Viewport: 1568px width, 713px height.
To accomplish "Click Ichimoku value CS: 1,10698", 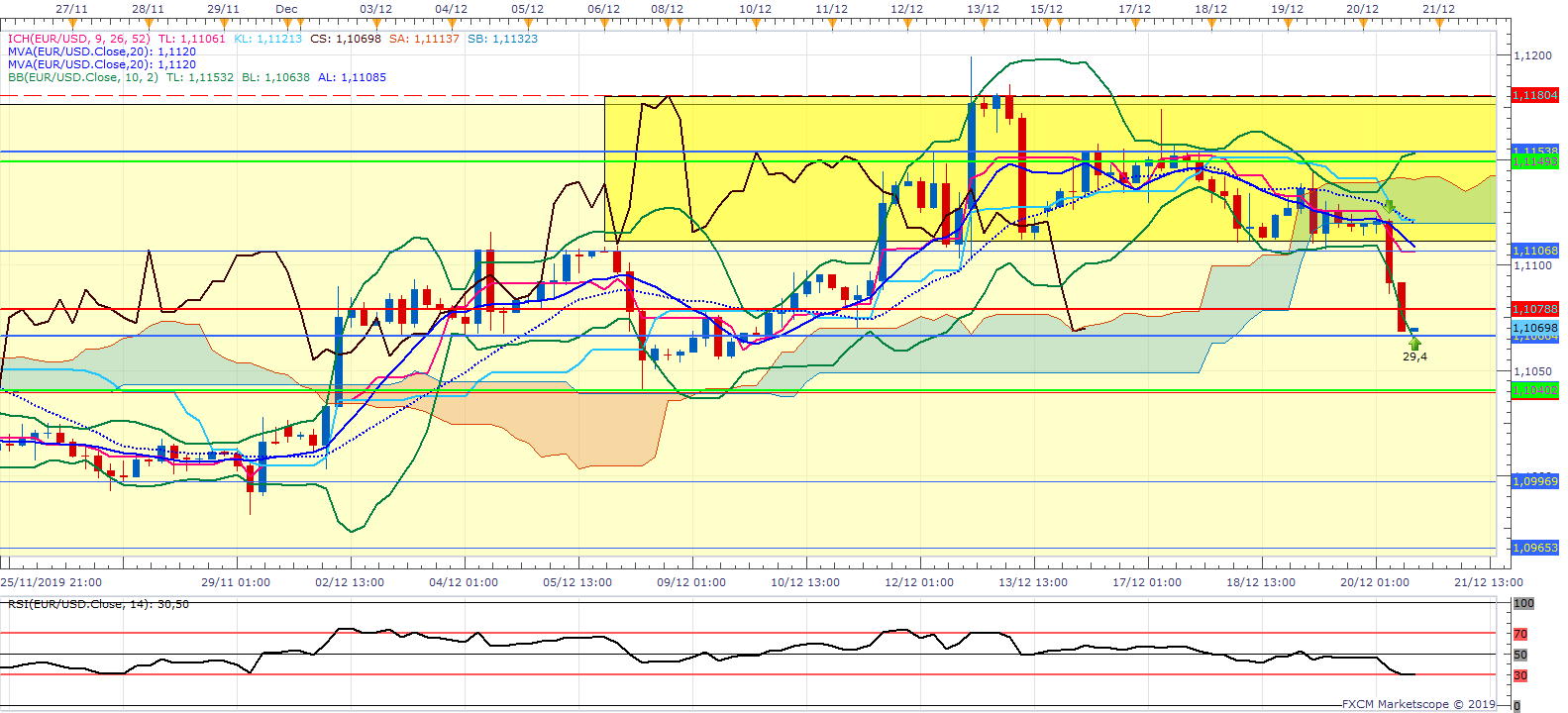I will [346, 39].
